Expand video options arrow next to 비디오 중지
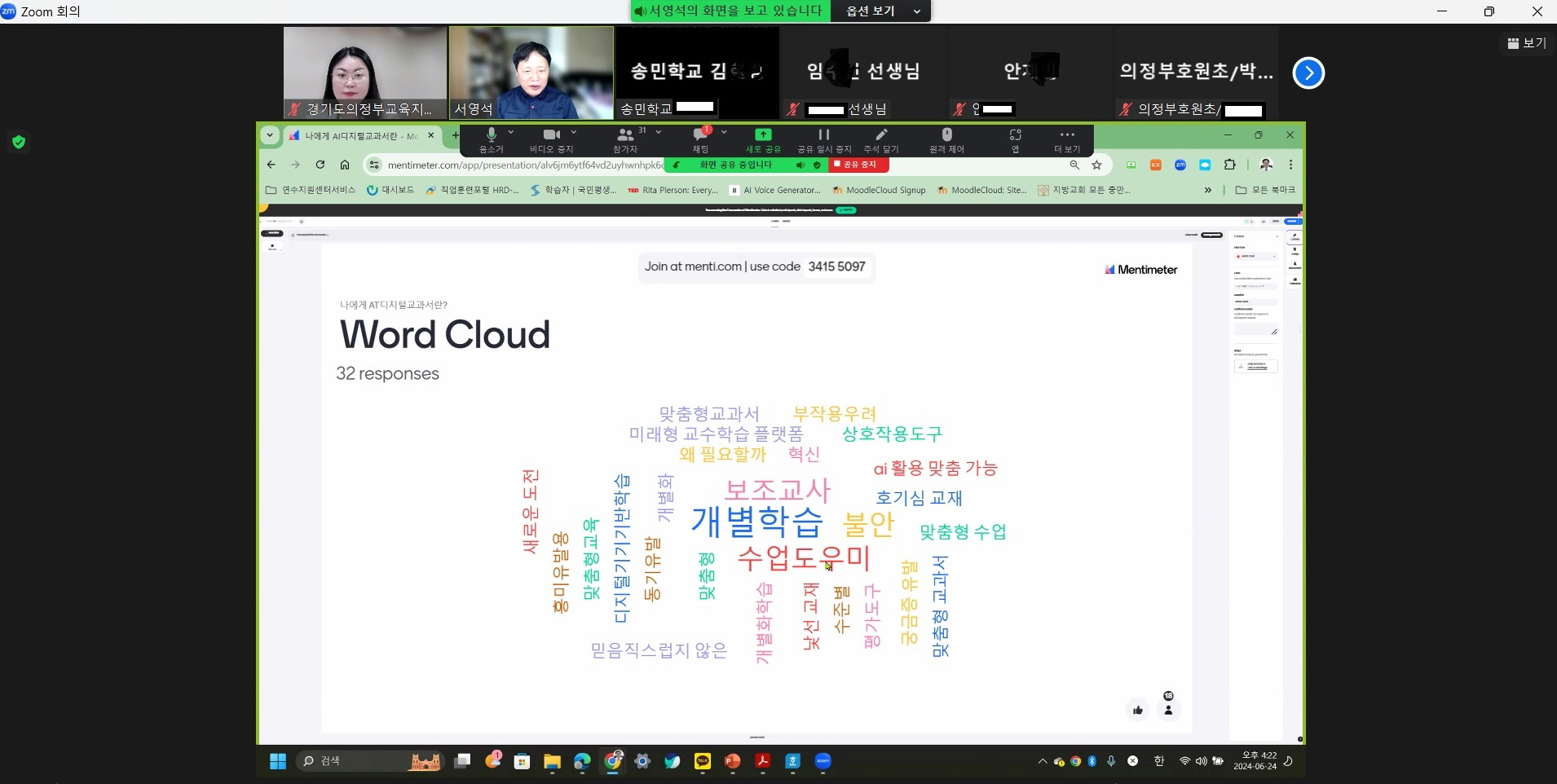The height and width of the screenshot is (784, 1557). pyautogui.click(x=574, y=132)
